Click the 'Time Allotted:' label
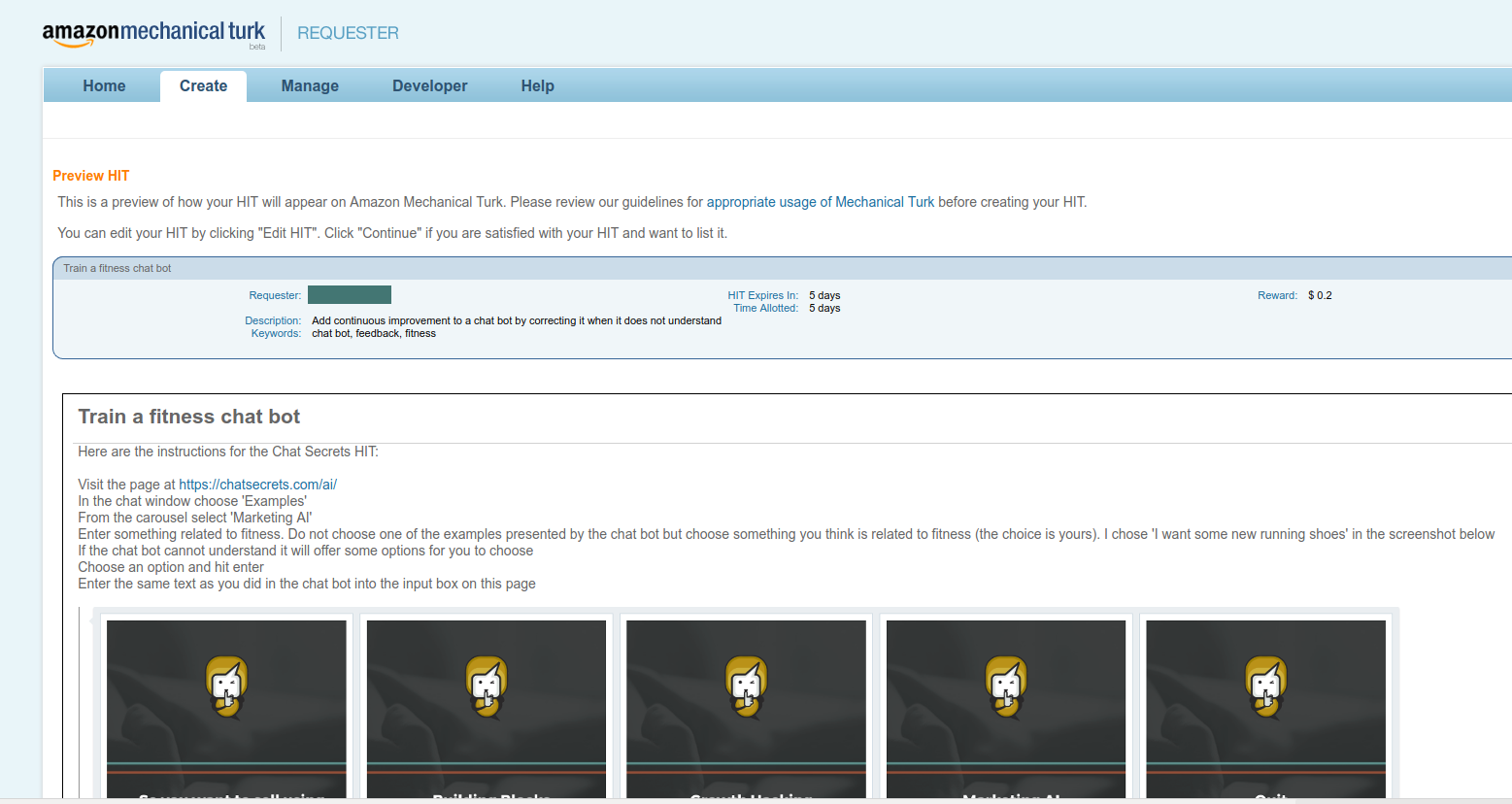 pos(766,308)
